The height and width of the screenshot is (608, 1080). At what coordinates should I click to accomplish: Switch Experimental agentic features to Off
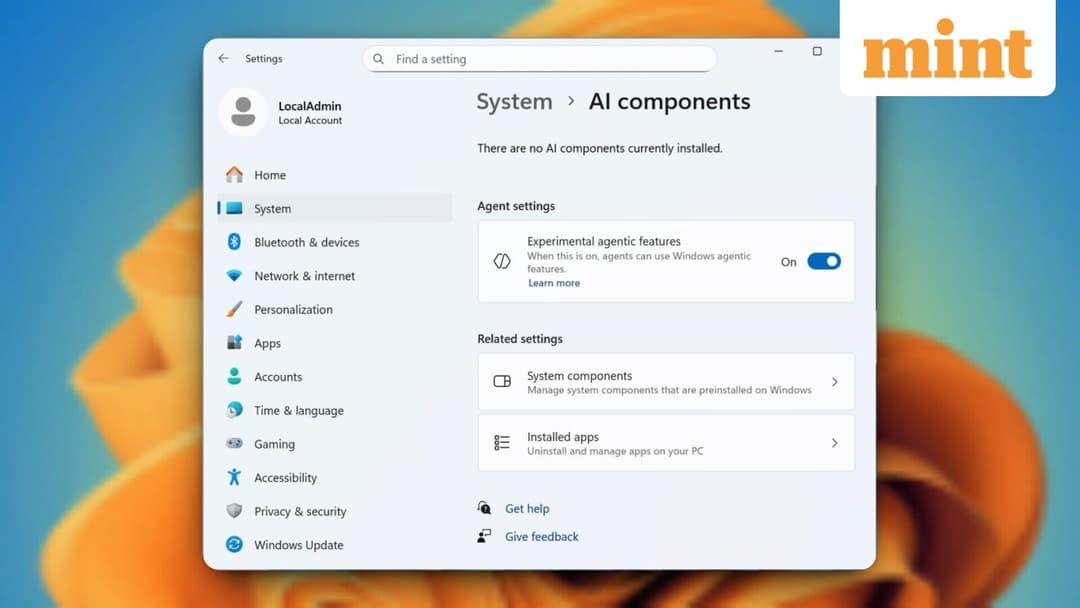pyautogui.click(x=823, y=261)
